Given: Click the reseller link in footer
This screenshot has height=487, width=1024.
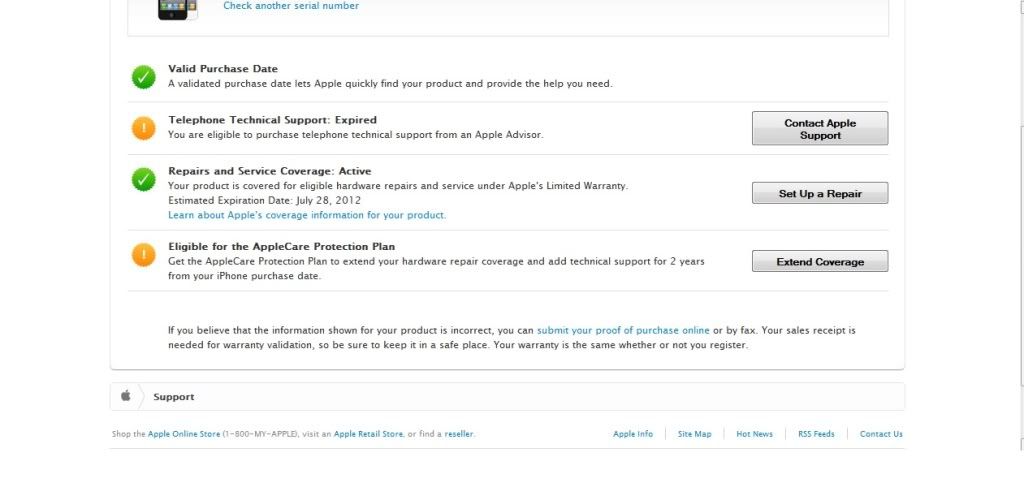Looking at the screenshot, I should click(458, 434).
